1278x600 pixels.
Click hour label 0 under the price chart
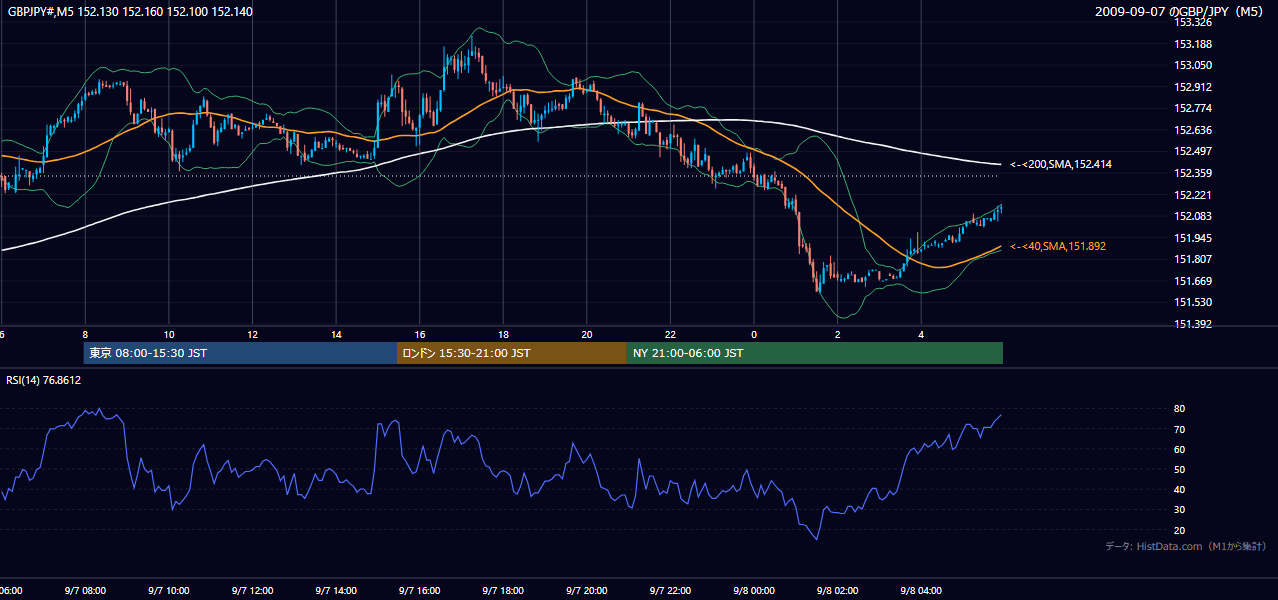point(754,334)
